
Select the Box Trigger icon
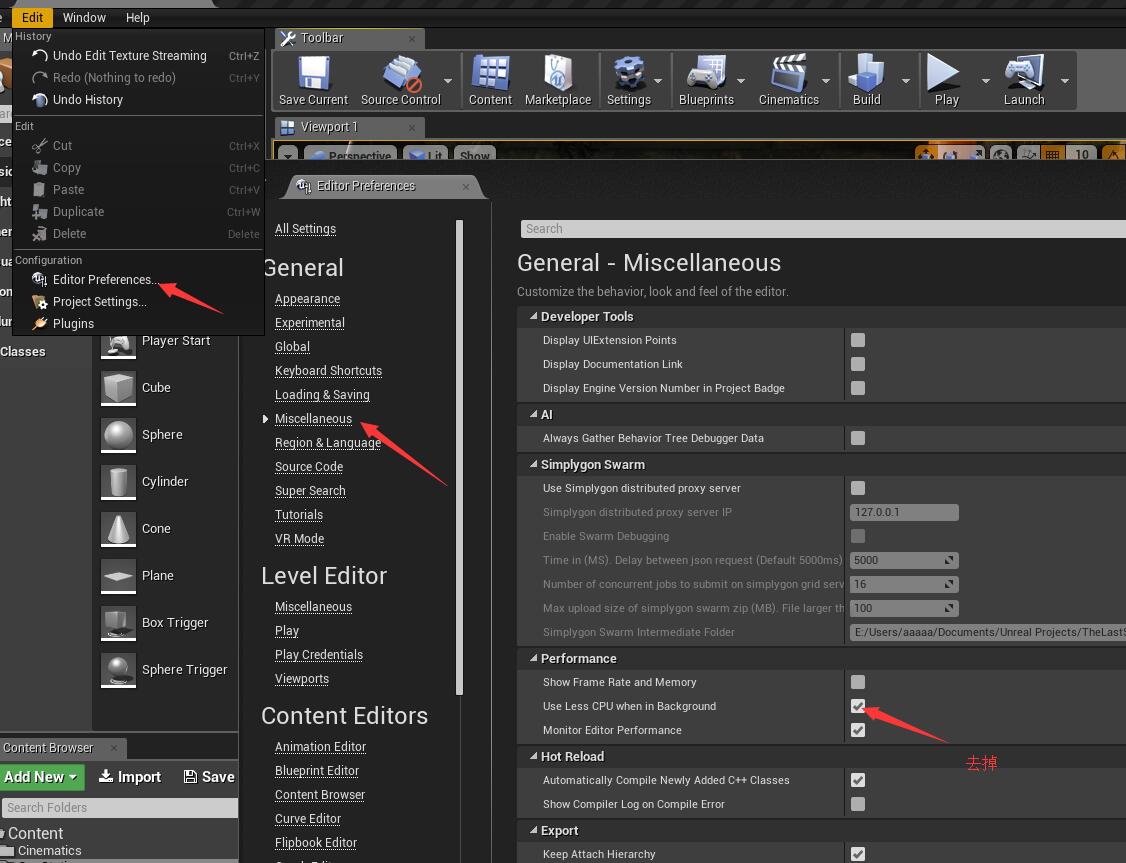click(x=118, y=623)
